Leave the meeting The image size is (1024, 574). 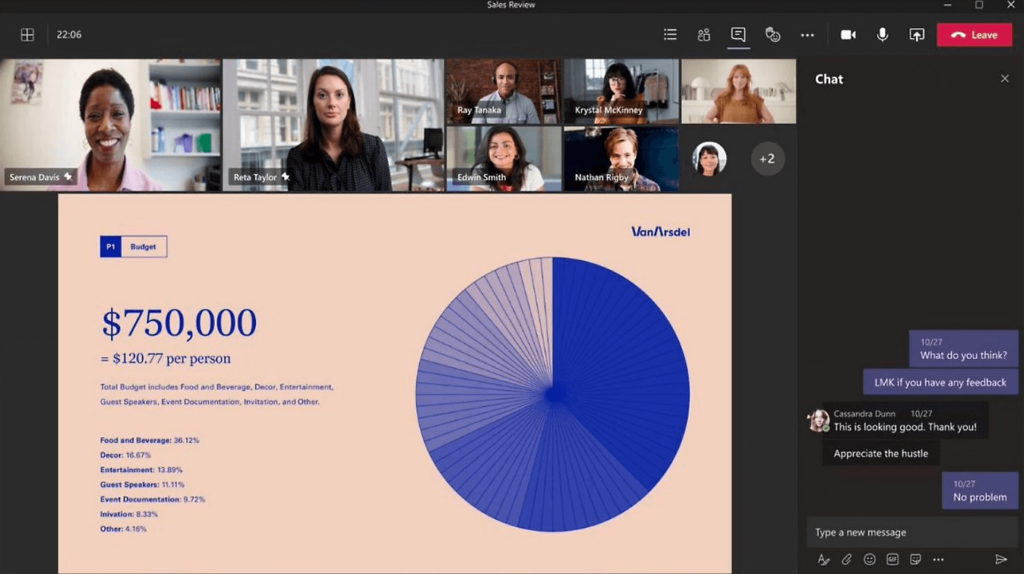(974, 35)
